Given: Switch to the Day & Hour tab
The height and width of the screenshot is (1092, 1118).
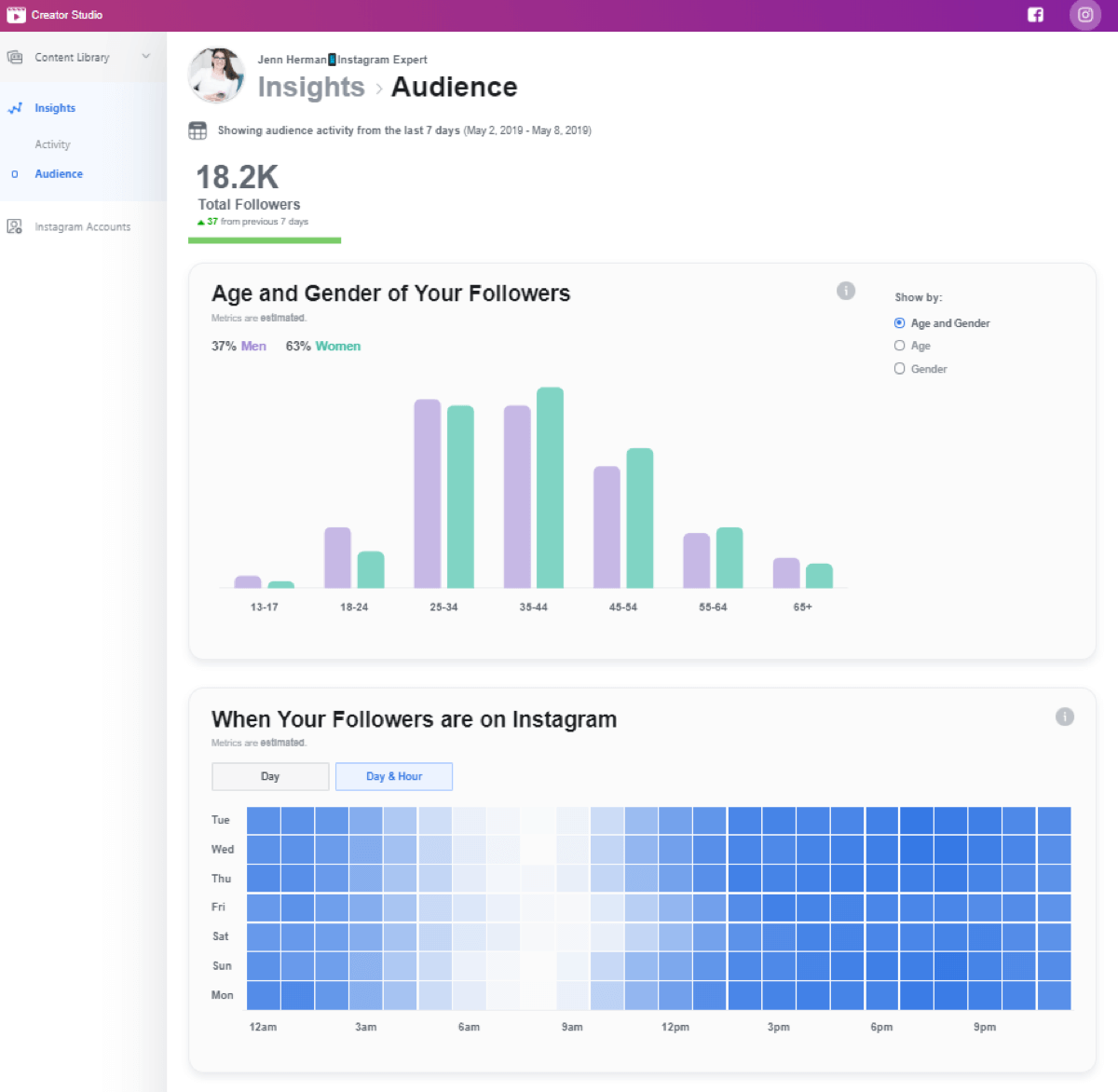Looking at the screenshot, I should pos(394,776).
